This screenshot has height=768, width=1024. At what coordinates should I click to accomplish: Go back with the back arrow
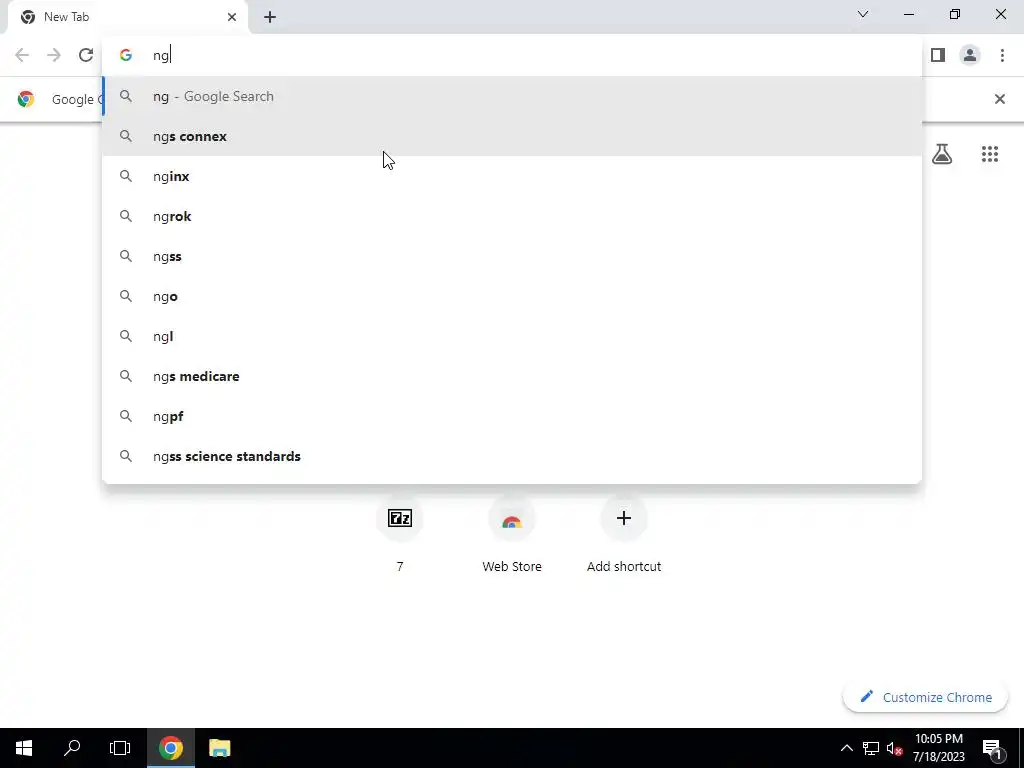22,55
